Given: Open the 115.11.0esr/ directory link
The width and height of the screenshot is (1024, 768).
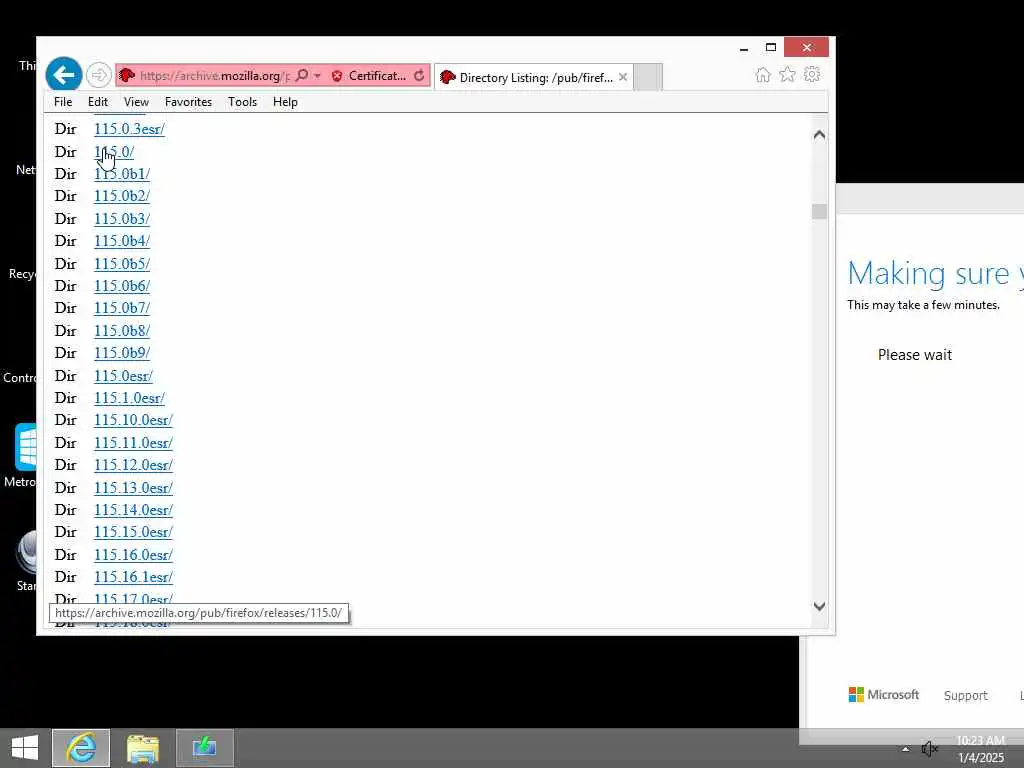Looking at the screenshot, I should click(133, 443).
